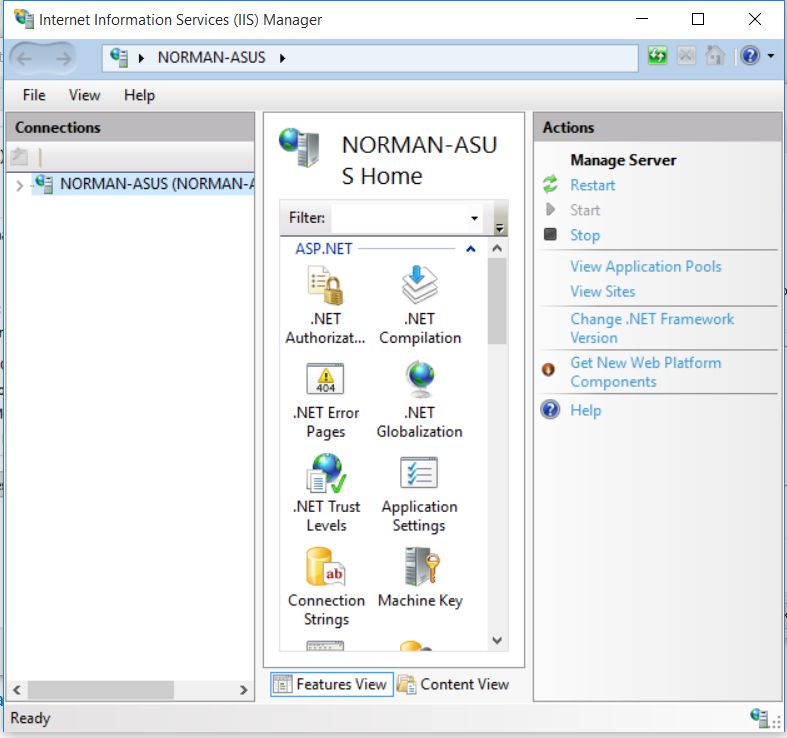
Task: Click the features list vertical scrollbar thumb
Action: click(x=496, y=301)
